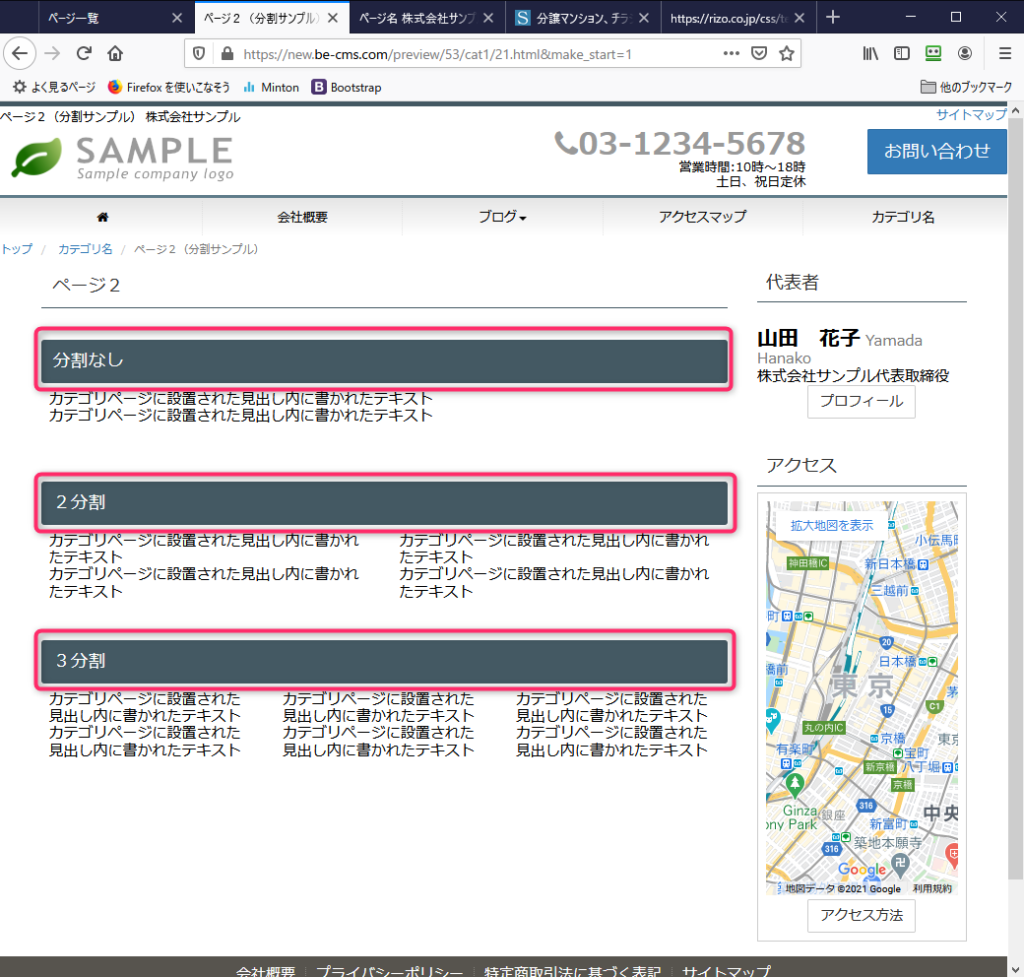Open a new browser tab with plus
The height and width of the screenshot is (977, 1024).
[x=833, y=17]
